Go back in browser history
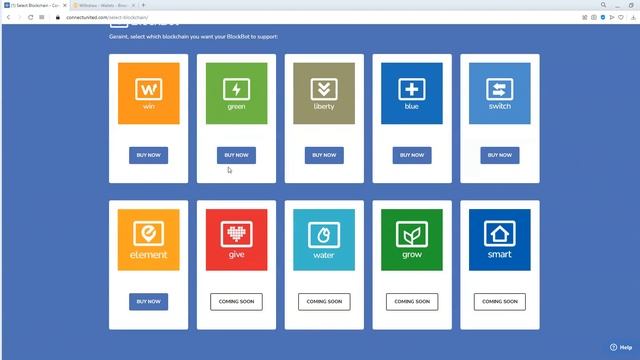The width and height of the screenshot is (640, 360). point(8,18)
